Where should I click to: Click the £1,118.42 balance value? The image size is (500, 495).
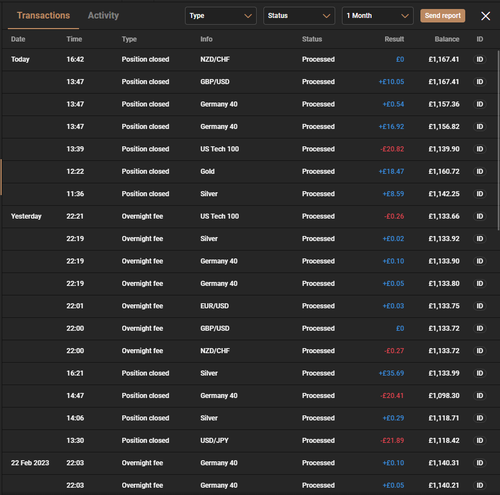click(444, 440)
